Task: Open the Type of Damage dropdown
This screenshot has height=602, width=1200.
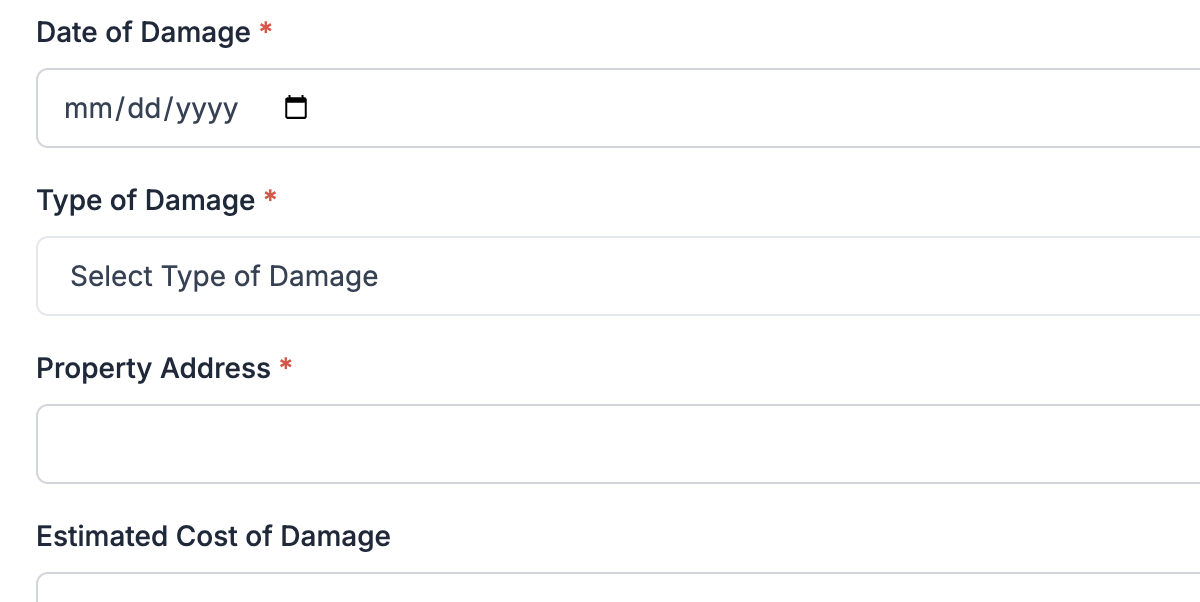Action: coord(700,276)
